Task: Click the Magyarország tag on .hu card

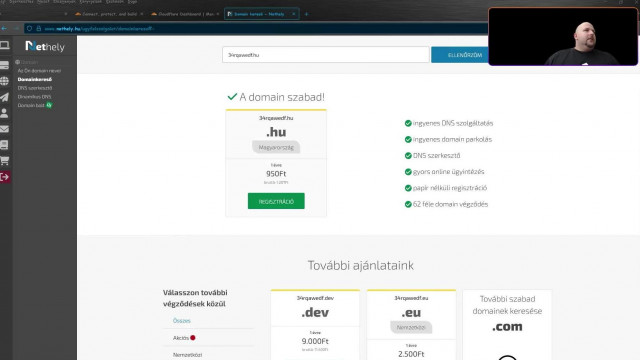Action: 276,147
